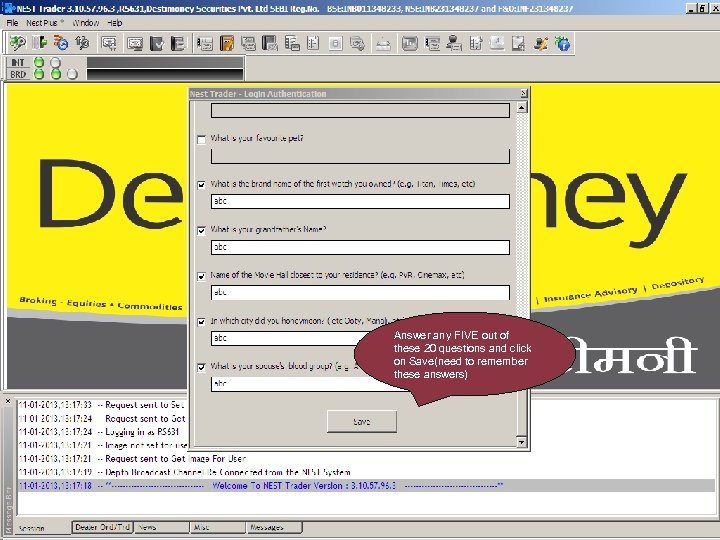Click the faded laptop toolbar icon
The width and height of the screenshot is (720, 540).
click(x=497, y=44)
